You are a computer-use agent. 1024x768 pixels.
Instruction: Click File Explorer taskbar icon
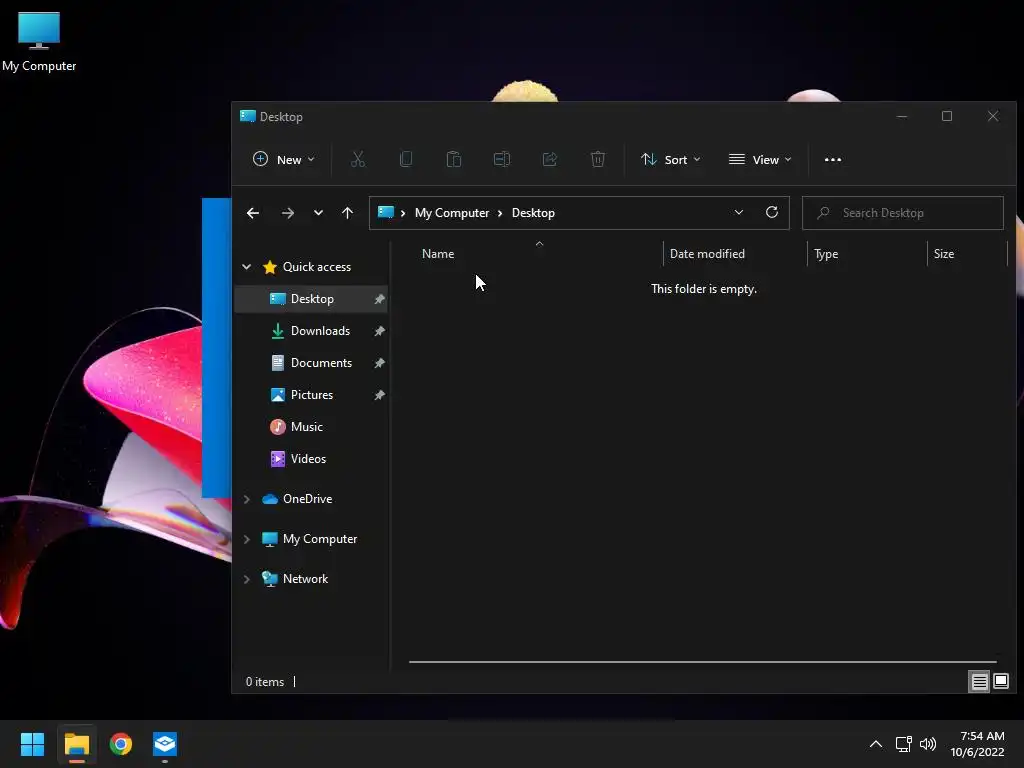(x=76, y=744)
